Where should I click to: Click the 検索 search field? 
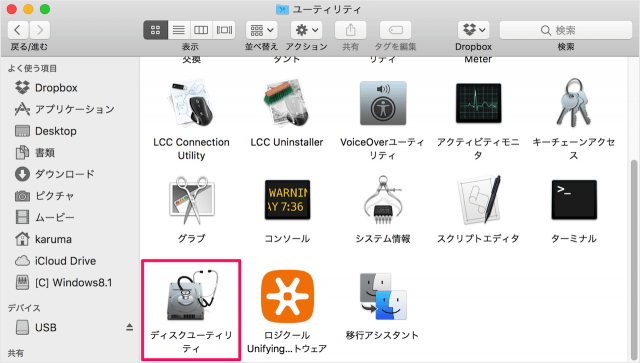pos(566,30)
